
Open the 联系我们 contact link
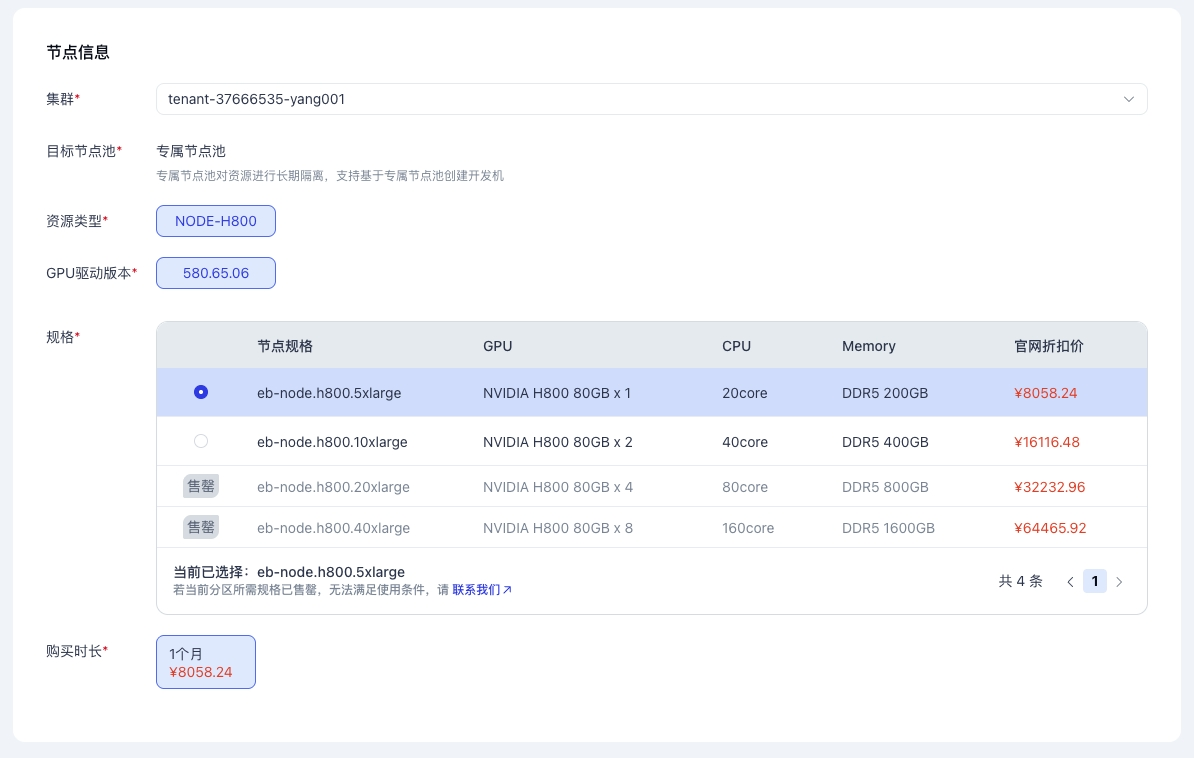click(476, 590)
